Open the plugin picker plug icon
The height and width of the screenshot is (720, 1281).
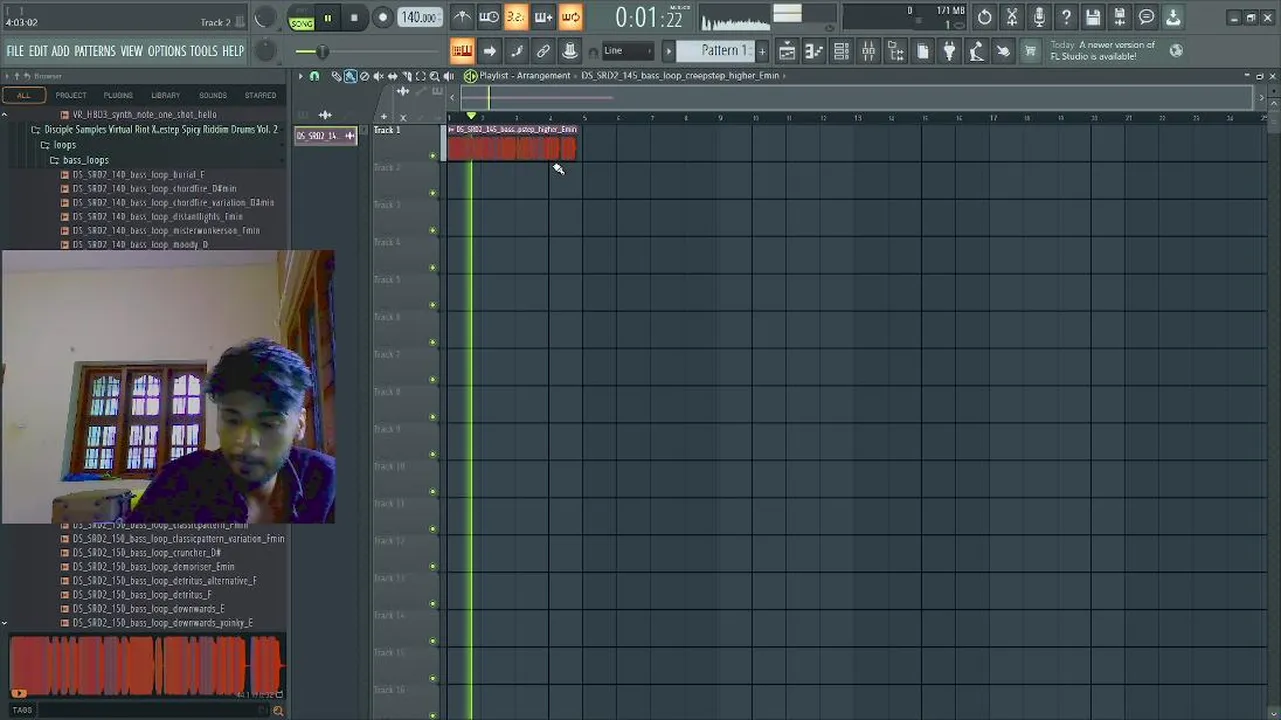point(949,51)
